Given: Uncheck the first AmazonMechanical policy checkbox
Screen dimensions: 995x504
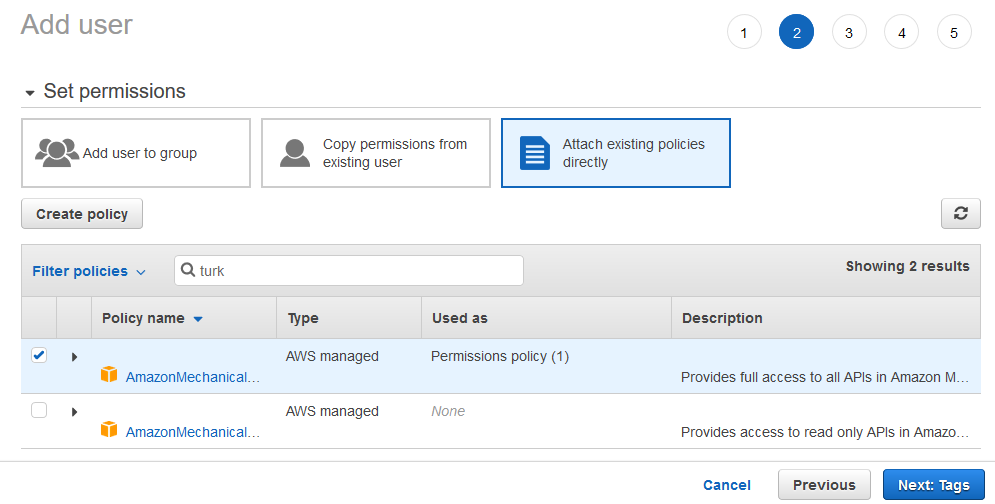Looking at the screenshot, I should click(39, 355).
